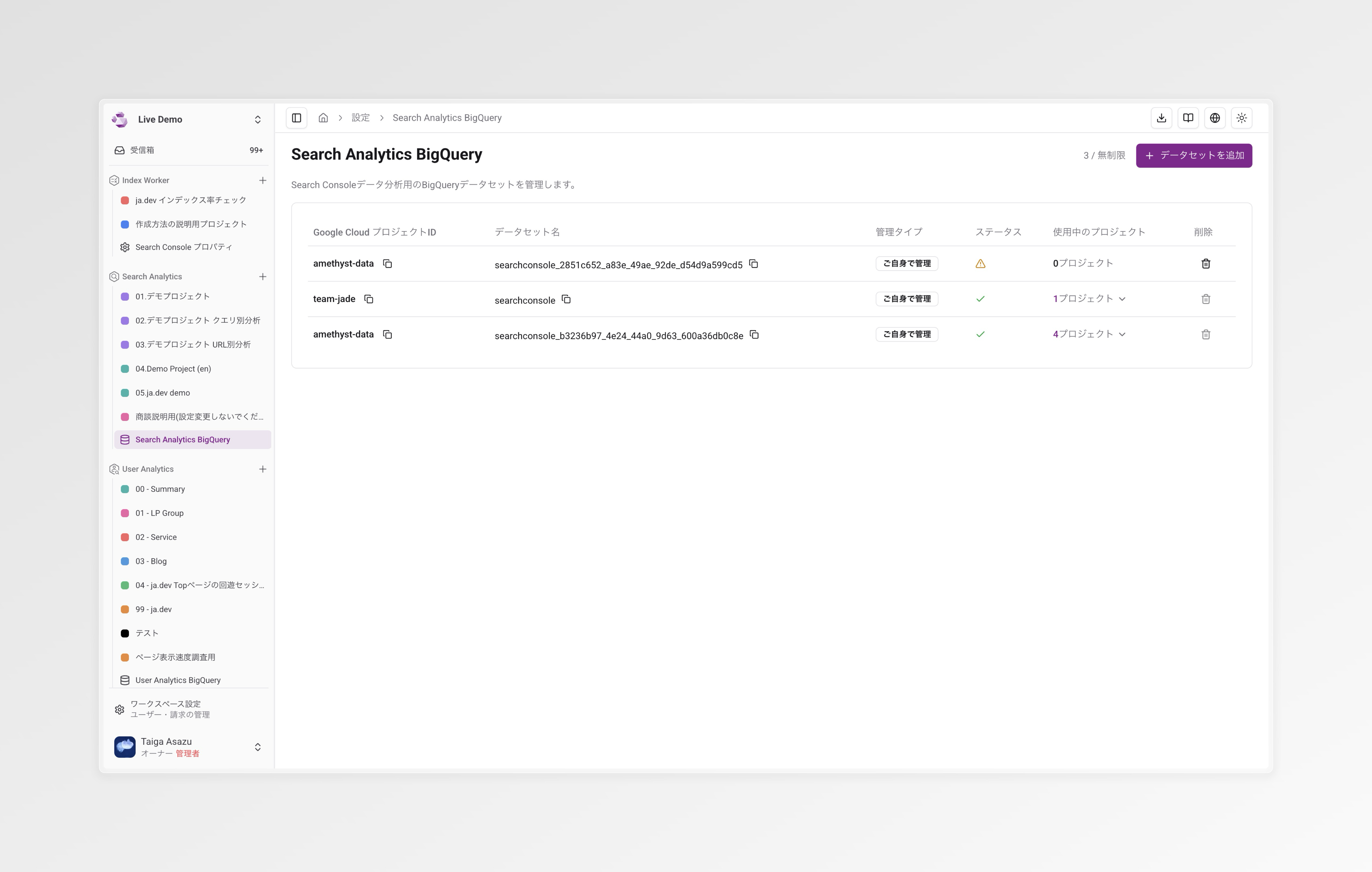The width and height of the screenshot is (1372, 872).
Task: Click the warning status icon
Action: click(980, 264)
